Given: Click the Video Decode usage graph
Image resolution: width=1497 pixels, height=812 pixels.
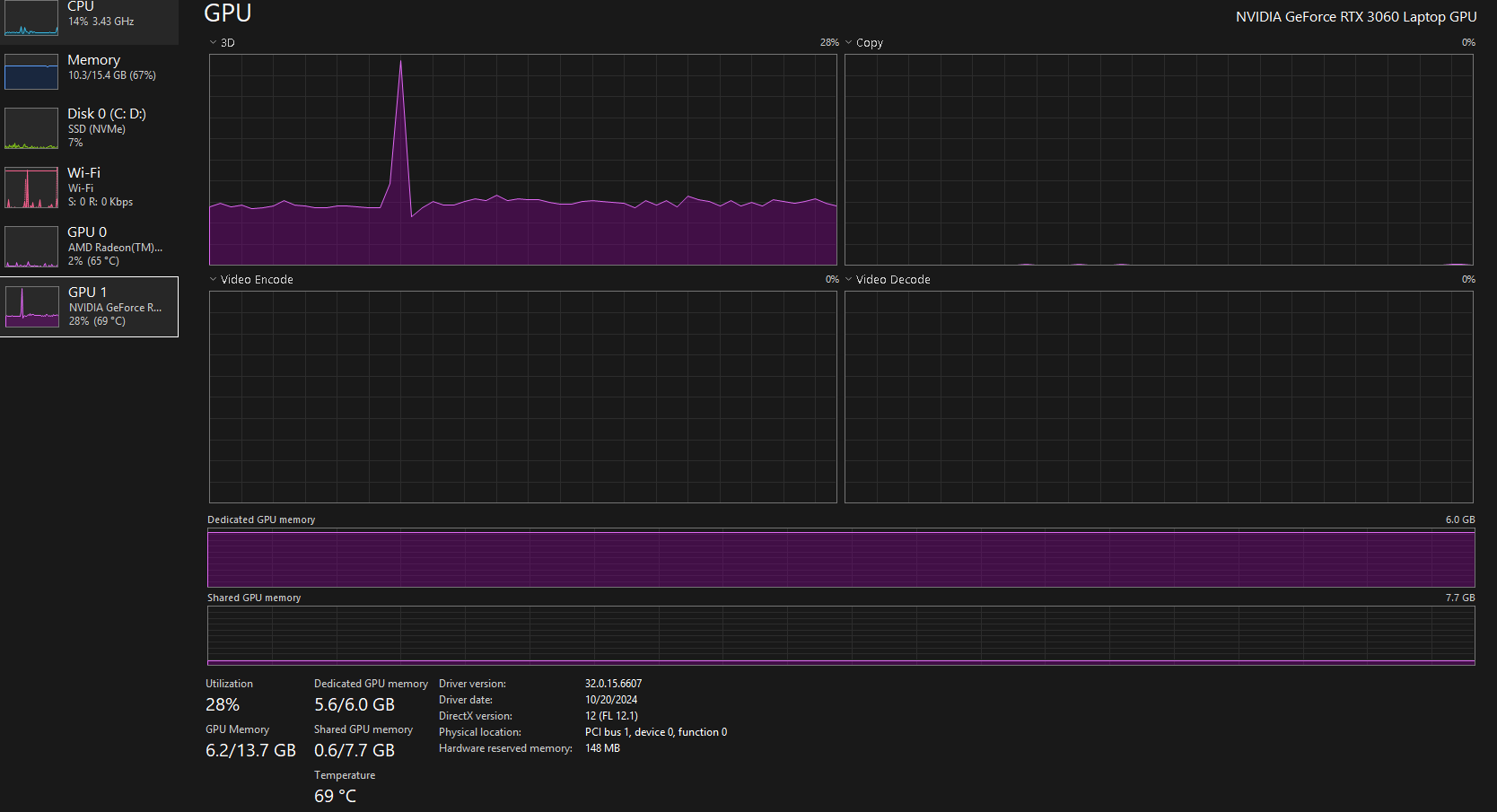Looking at the screenshot, I should [x=1159, y=397].
